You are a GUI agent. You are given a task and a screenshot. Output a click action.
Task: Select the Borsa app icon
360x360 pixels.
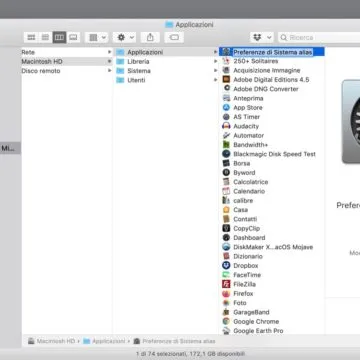(226, 163)
